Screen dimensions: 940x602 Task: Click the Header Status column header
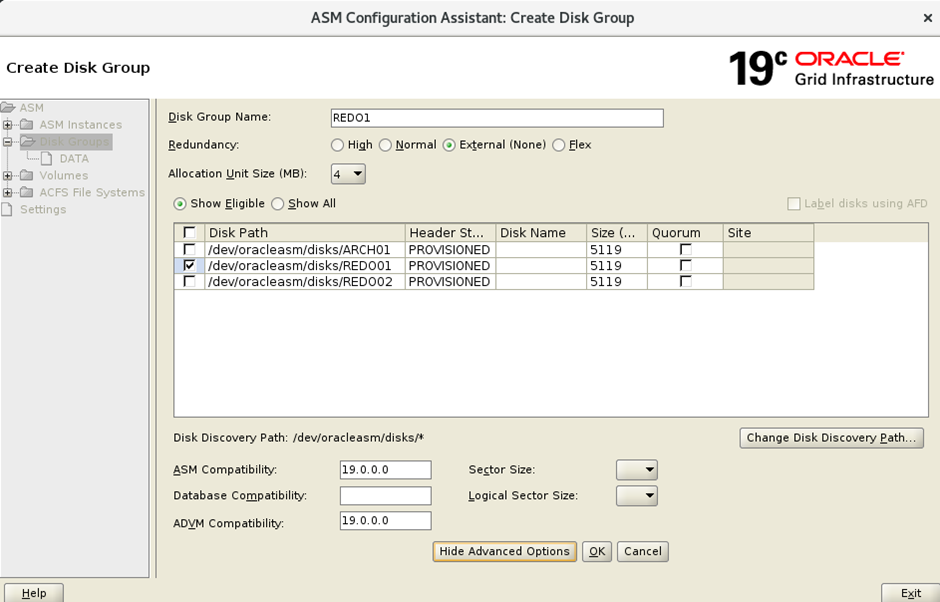pyautogui.click(x=450, y=233)
